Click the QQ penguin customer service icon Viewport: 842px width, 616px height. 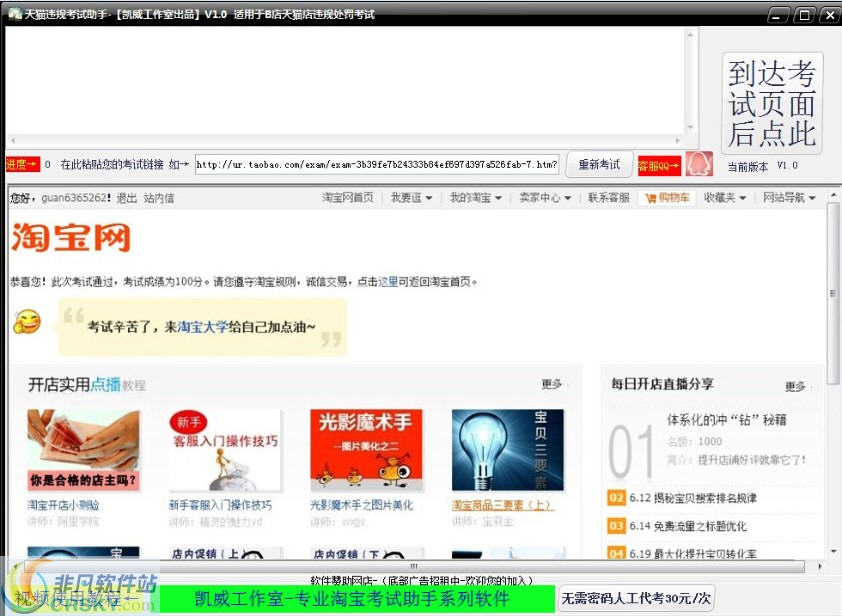699,164
